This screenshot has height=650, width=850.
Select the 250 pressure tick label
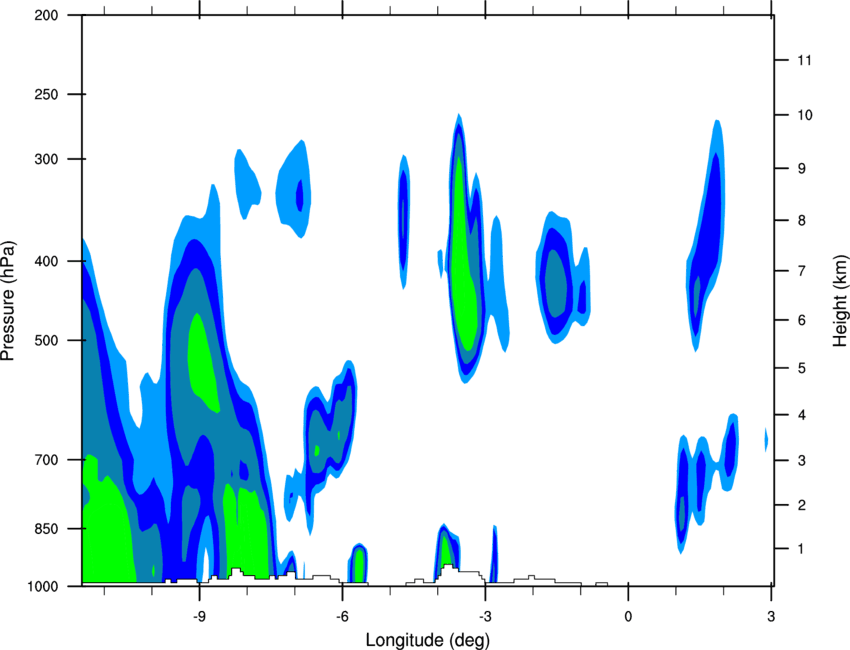tap(46, 94)
